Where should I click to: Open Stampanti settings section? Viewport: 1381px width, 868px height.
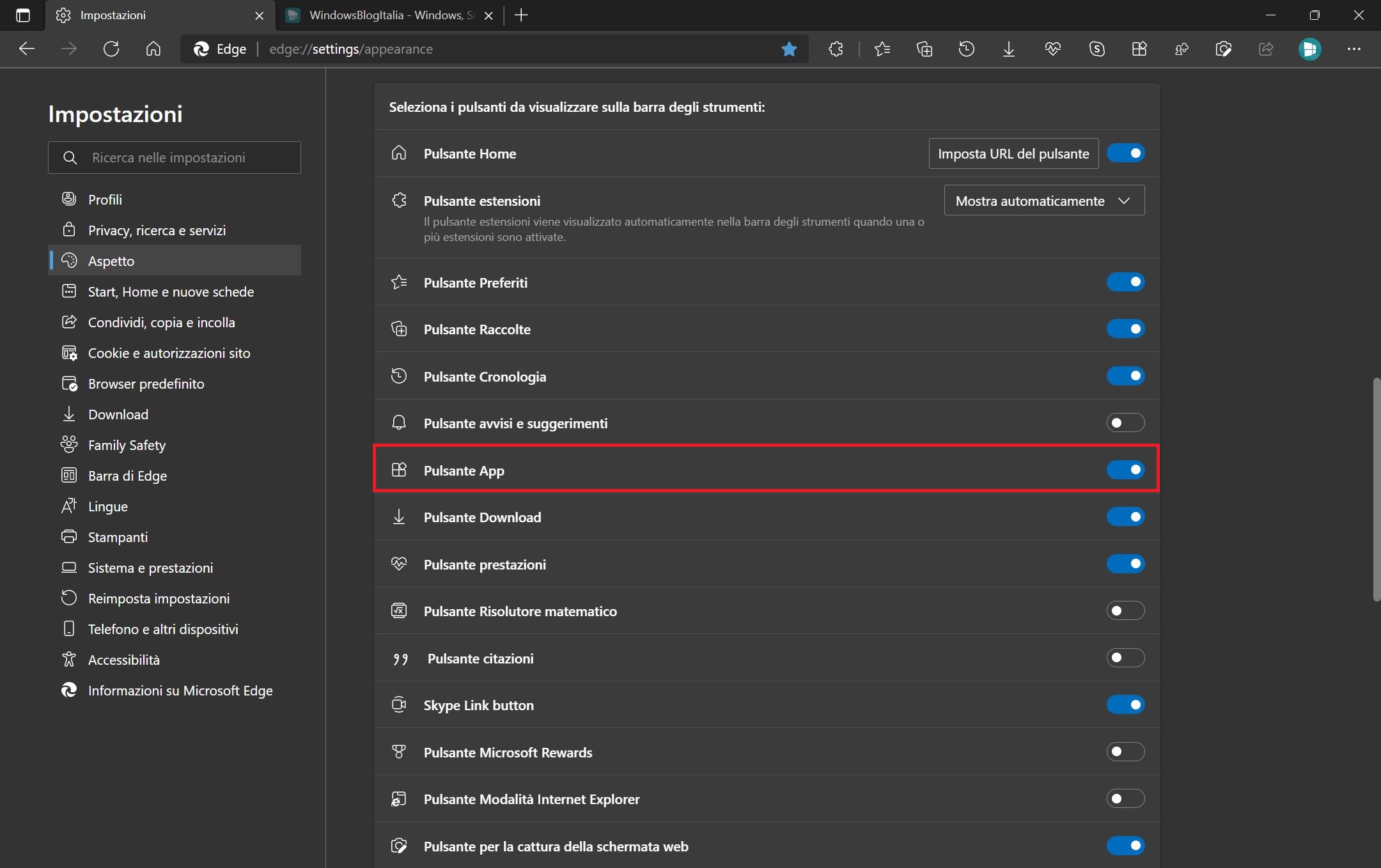point(175,537)
